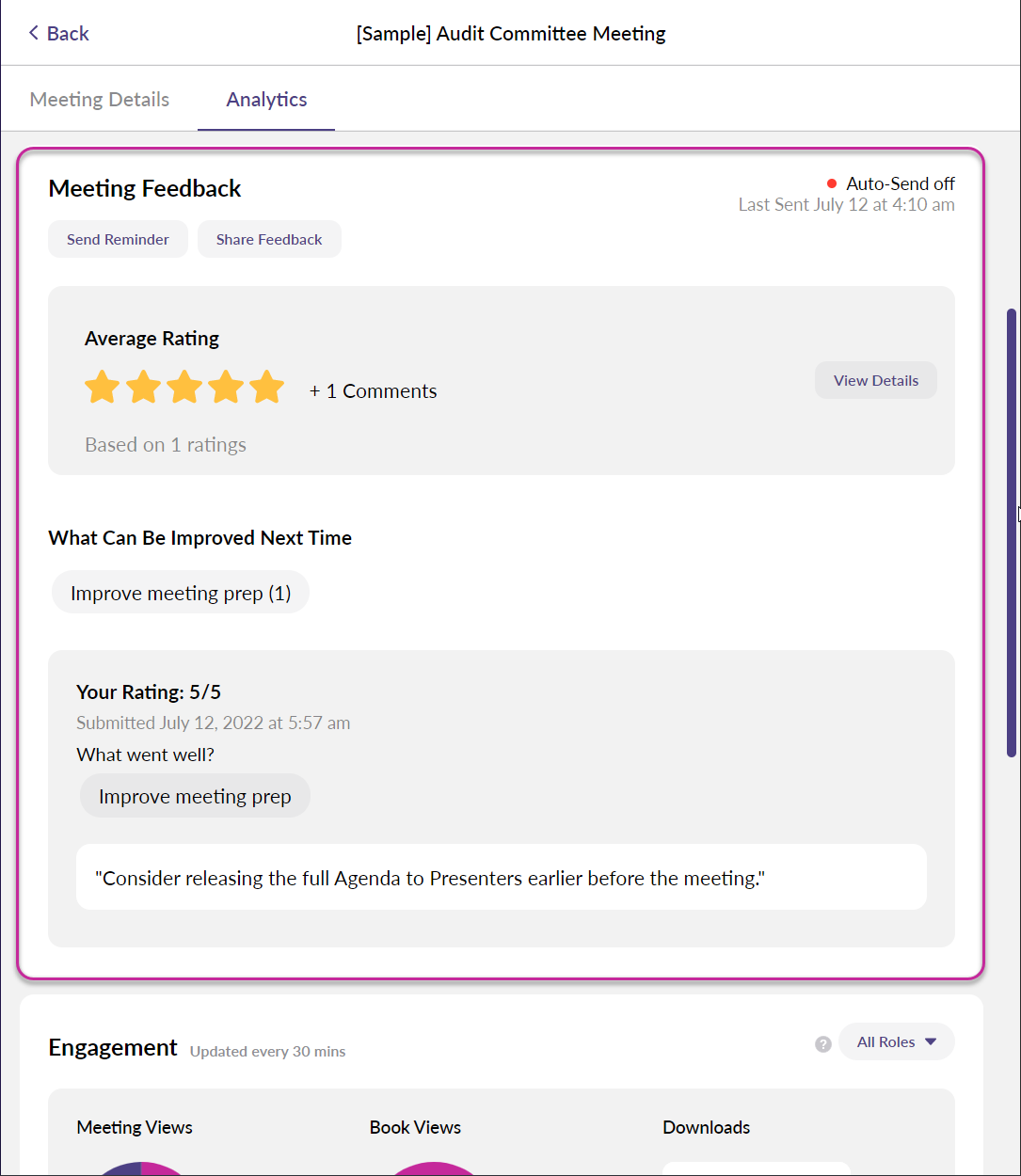The width and height of the screenshot is (1021, 1176).
Task: Click the fourth rating star
Action: pyautogui.click(x=226, y=387)
